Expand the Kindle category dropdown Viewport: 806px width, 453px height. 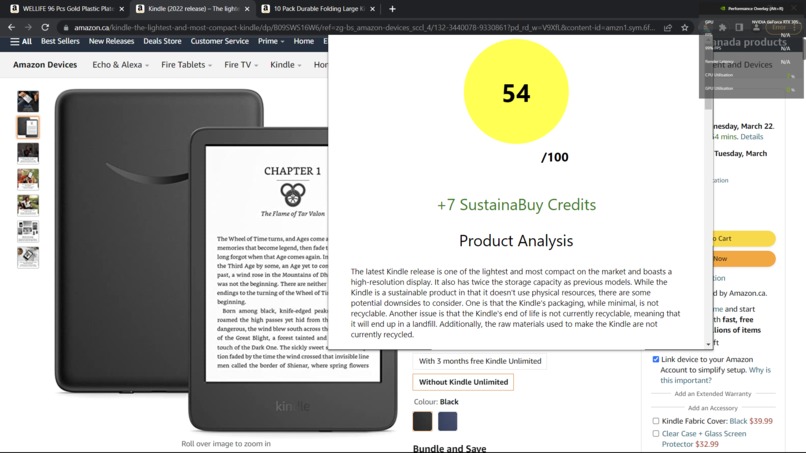click(285, 65)
